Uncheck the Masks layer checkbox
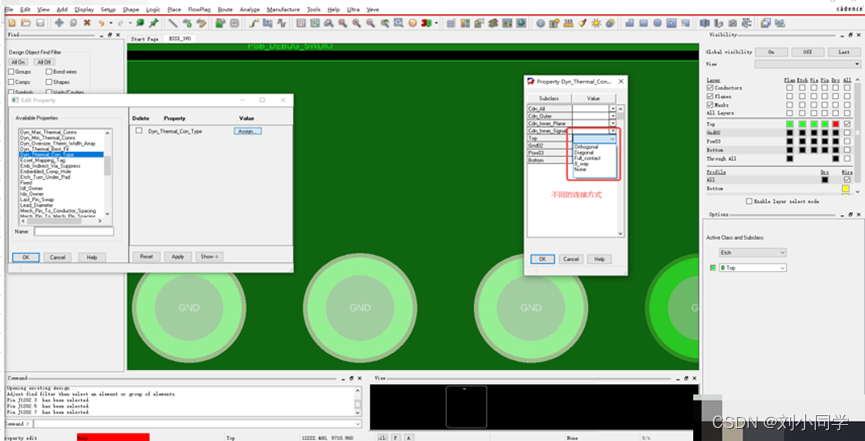This screenshot has height=441, width=865. tap(710, 104)
